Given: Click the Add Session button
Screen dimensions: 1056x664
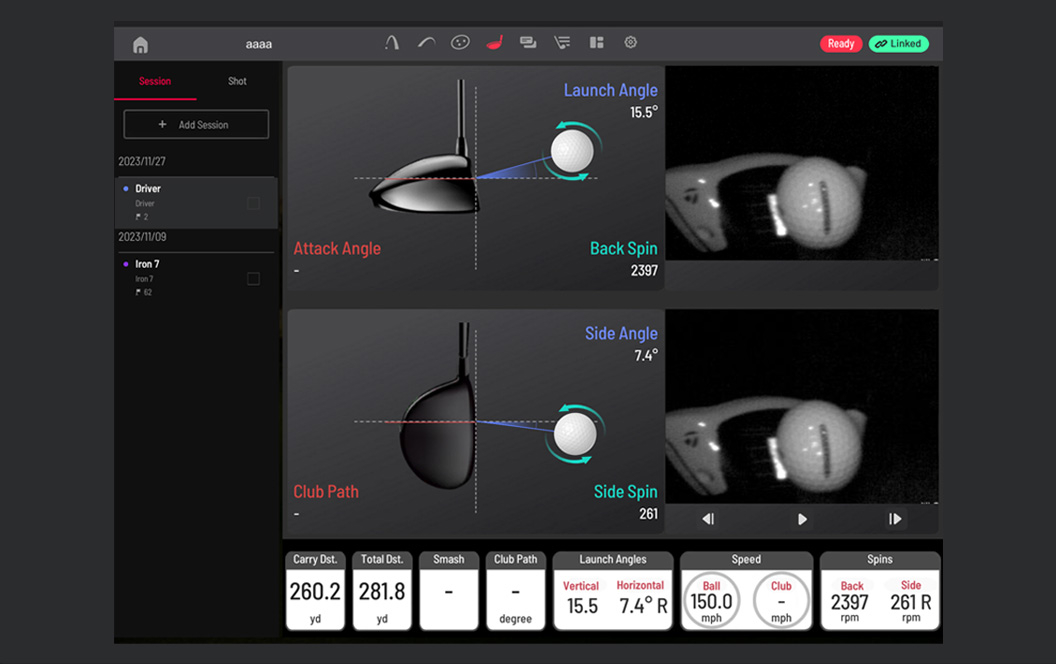Looking at the screenshot, I should 196,125.
